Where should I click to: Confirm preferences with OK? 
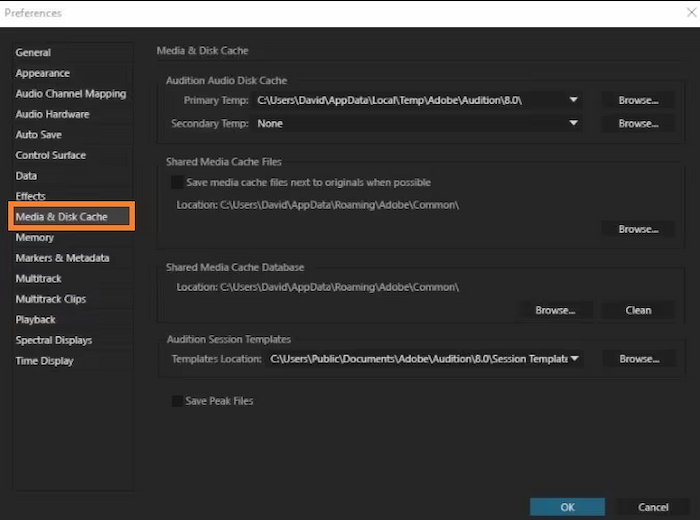[x=567, y=507]
